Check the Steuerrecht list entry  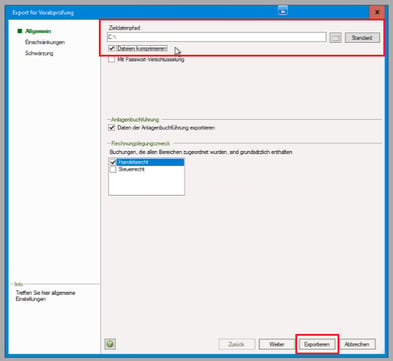(113, 170)
